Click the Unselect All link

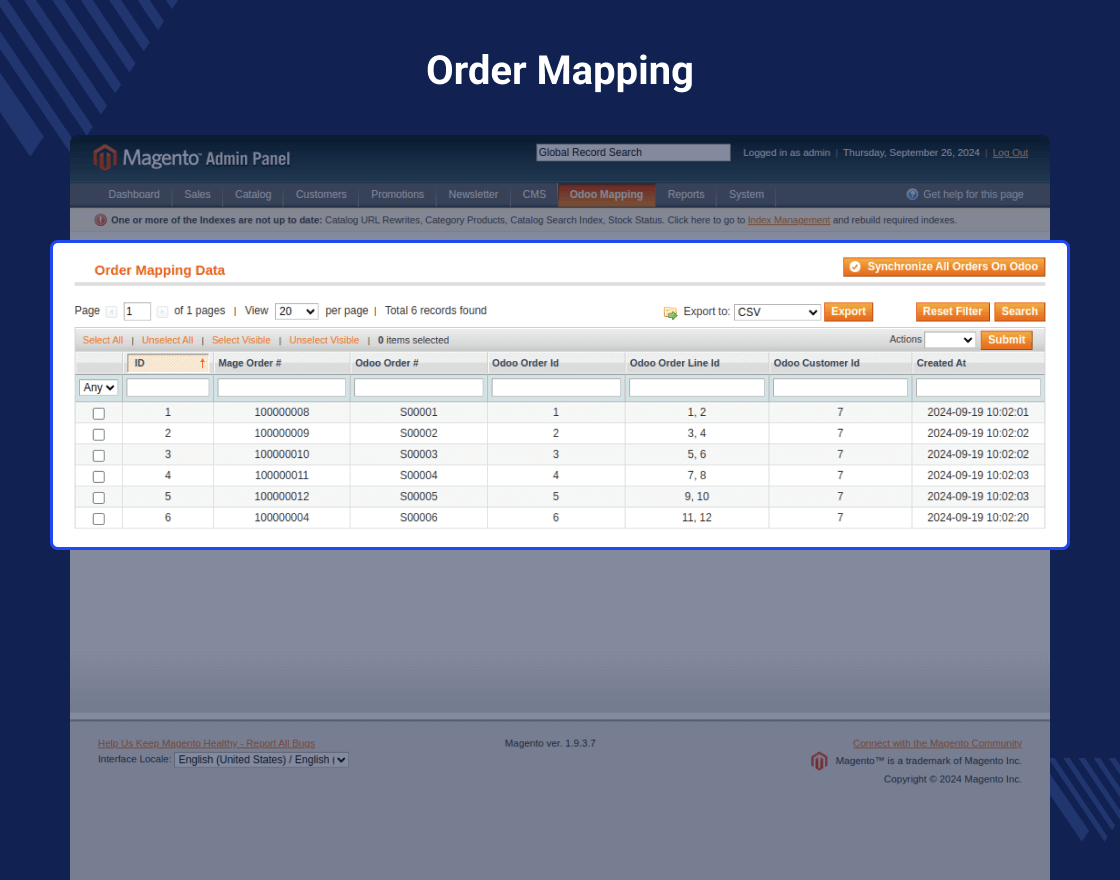(x=167, y=340)
